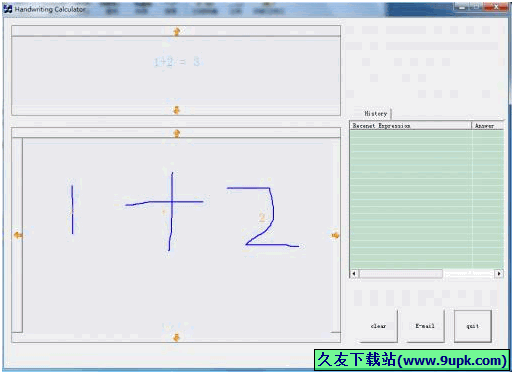Click the history list's left scroll arrow
Viewport: 513px width, 374px height.
point(354,273)
